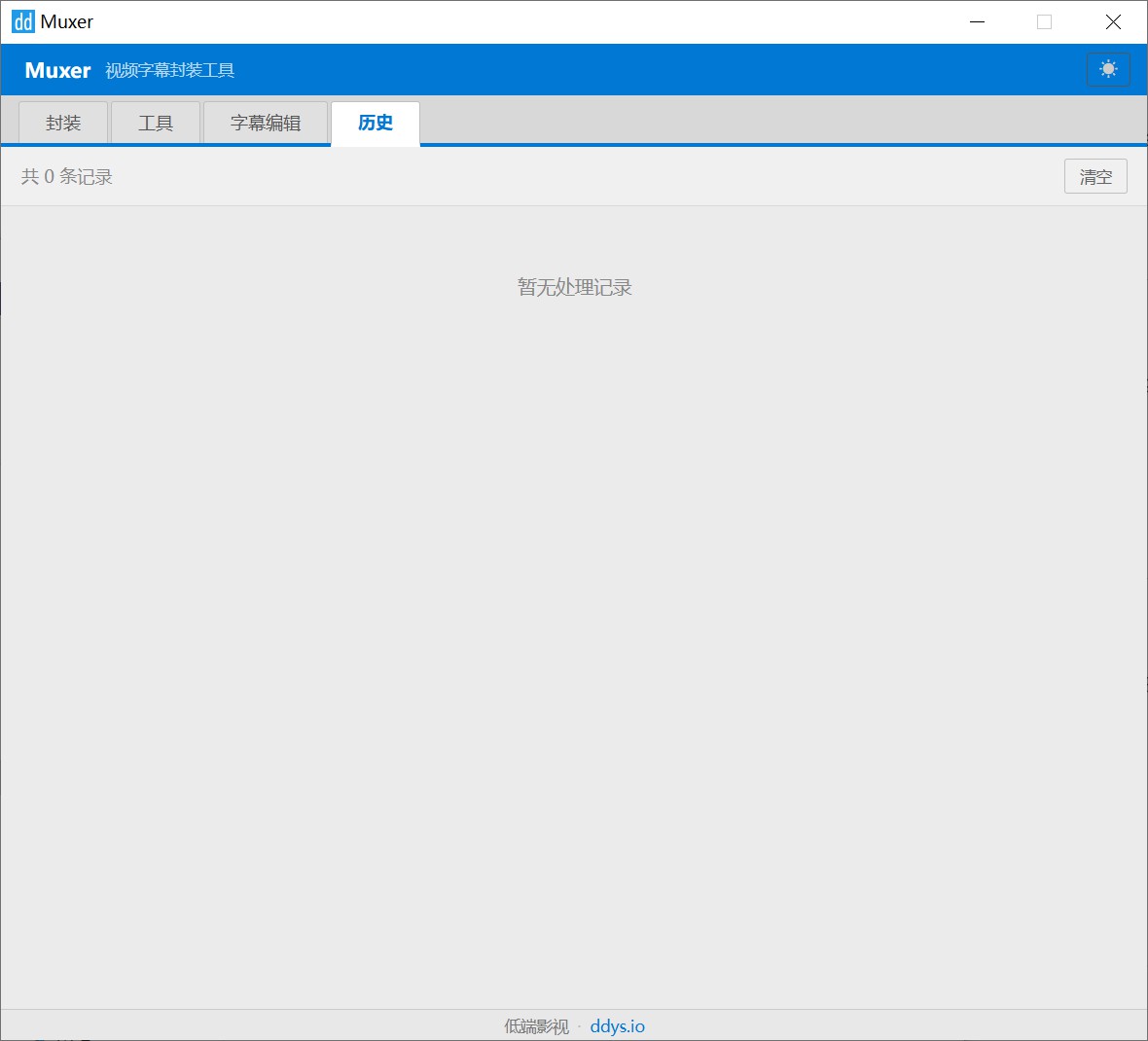The height and width of the screenshot is (1041, 1148).
Task: Minimize the Muxer window
Action: pos(978,21)
